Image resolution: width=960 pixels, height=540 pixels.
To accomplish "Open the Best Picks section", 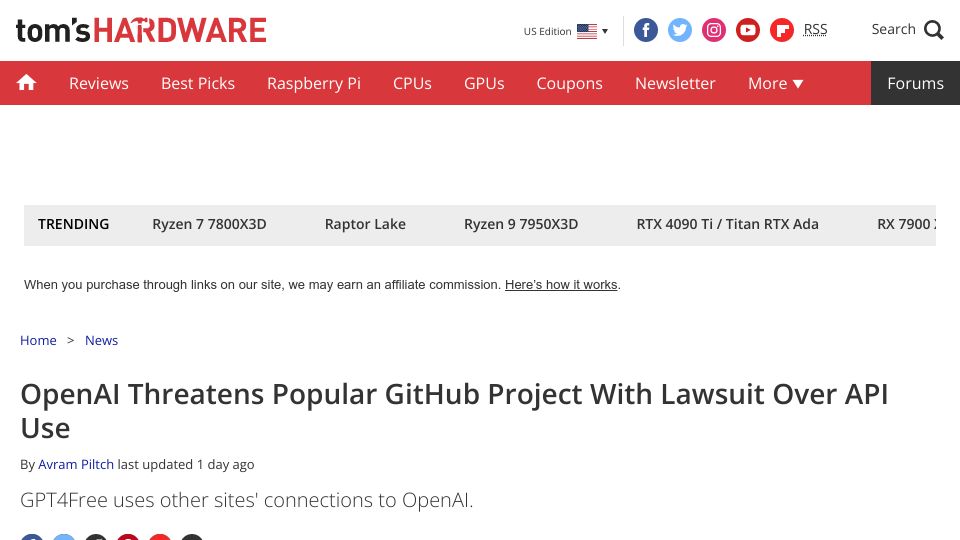I will coord(198,83).
